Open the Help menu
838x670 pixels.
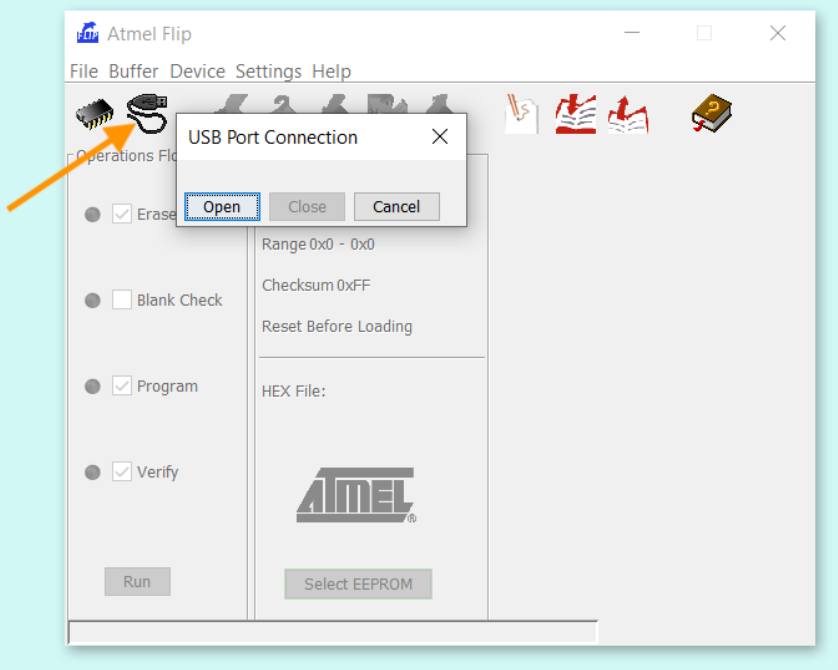[x=331, y=72]
